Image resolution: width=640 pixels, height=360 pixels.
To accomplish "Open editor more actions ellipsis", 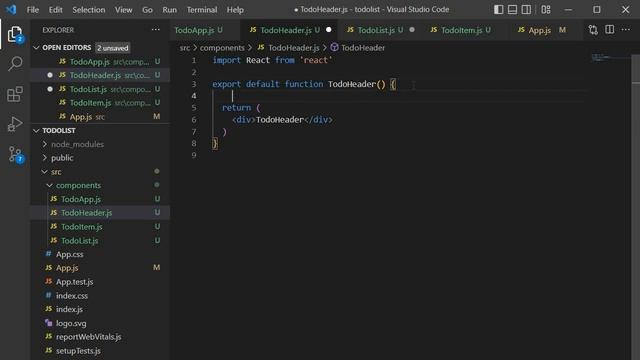I will 626,30.
